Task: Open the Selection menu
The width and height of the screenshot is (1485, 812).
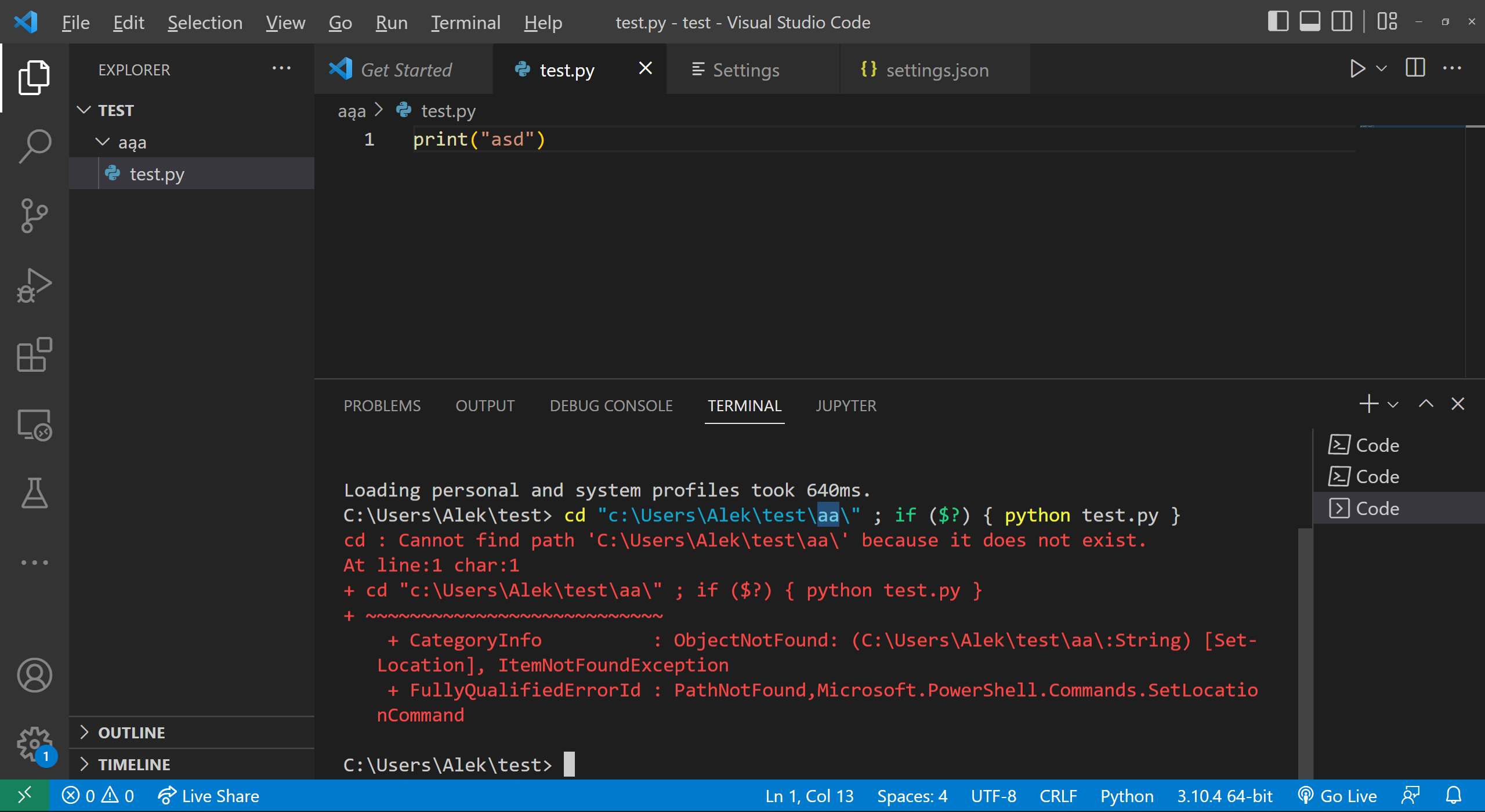Action: point(205,22)
